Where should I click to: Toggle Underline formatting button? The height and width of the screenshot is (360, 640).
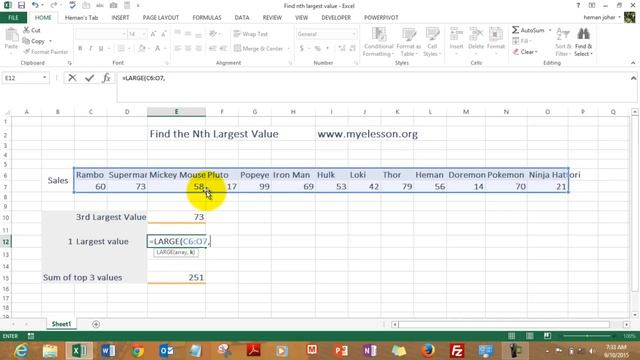(101, 49)
